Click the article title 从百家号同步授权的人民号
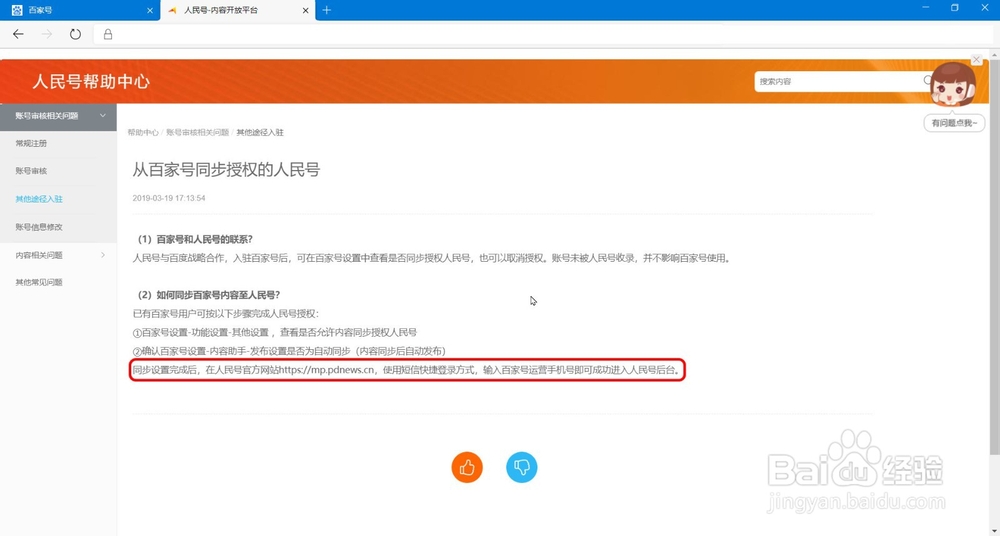This screenshot has height=536, width=1000. [x=226, y=170]
